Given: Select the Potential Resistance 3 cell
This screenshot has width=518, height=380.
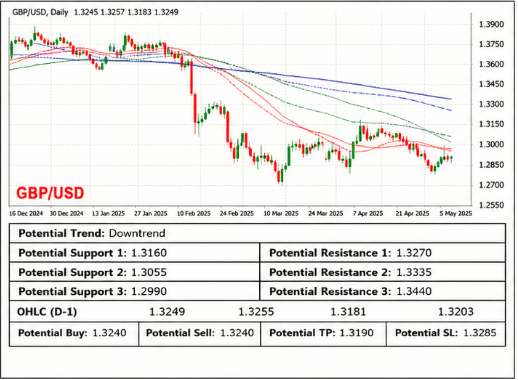Looking at the screenshot, I should click(x=383, y=291).
